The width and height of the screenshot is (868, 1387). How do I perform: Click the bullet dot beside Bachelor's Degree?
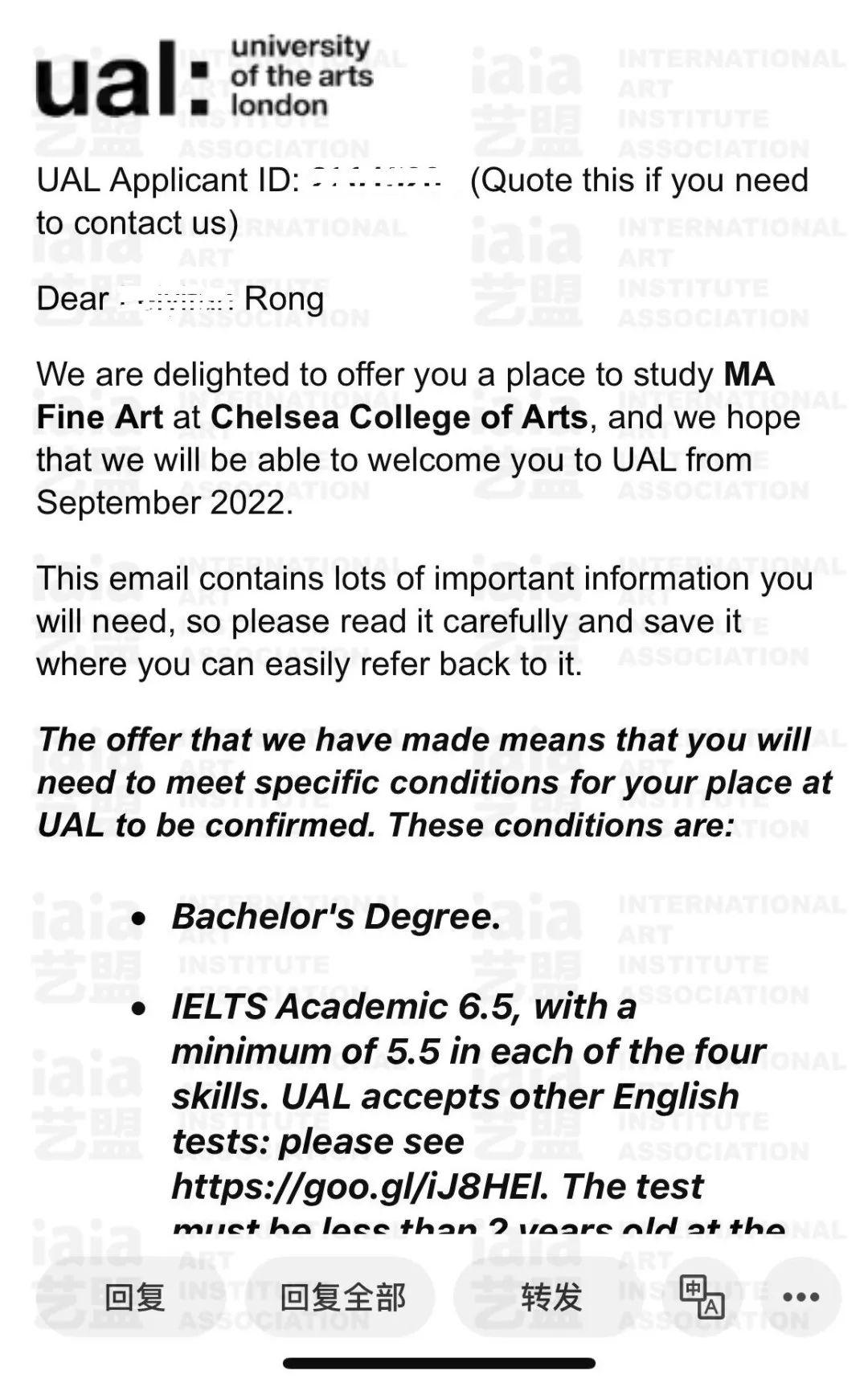click(x=139, y=918)
